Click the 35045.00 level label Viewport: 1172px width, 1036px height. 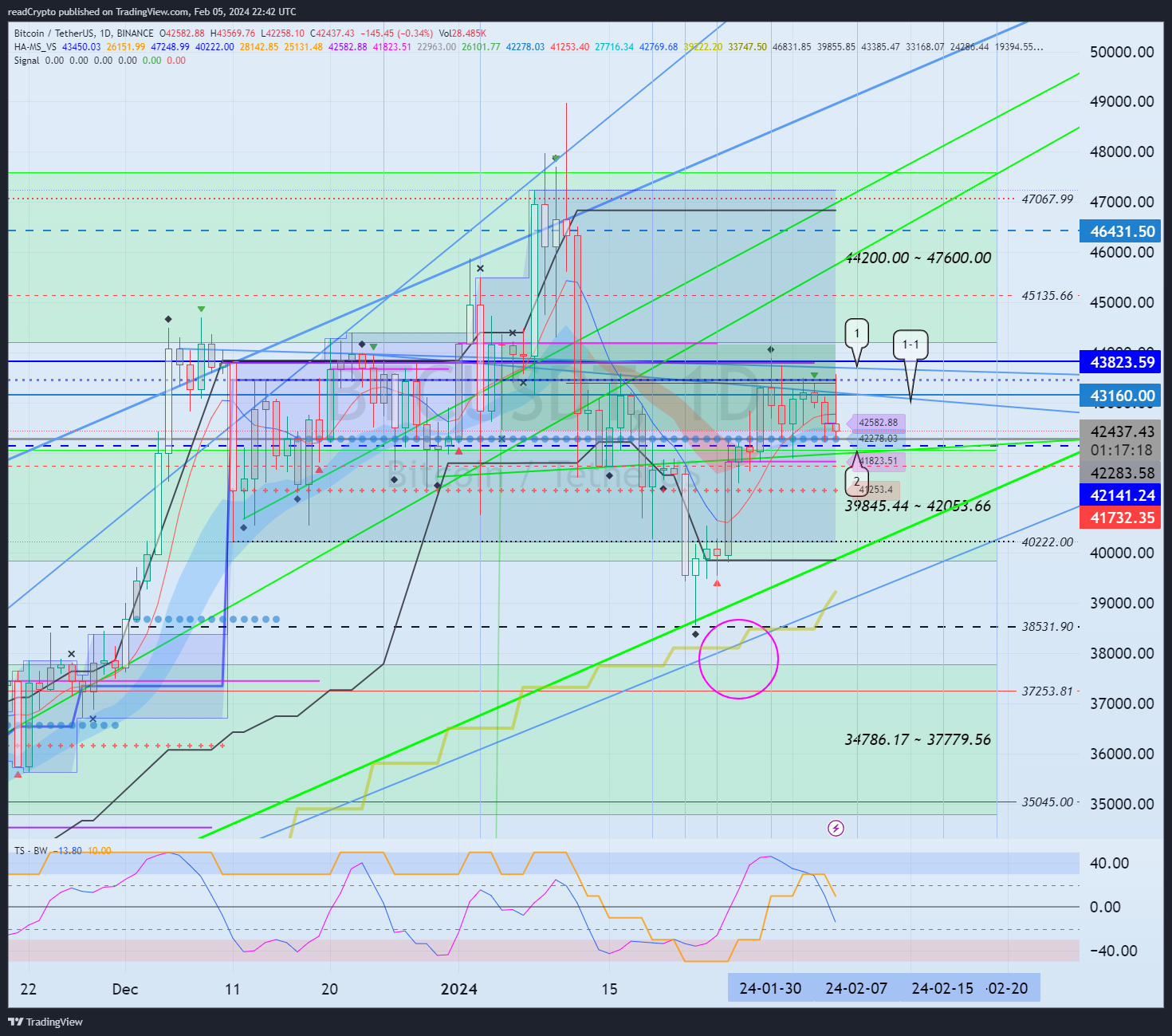pos(1048,802)
